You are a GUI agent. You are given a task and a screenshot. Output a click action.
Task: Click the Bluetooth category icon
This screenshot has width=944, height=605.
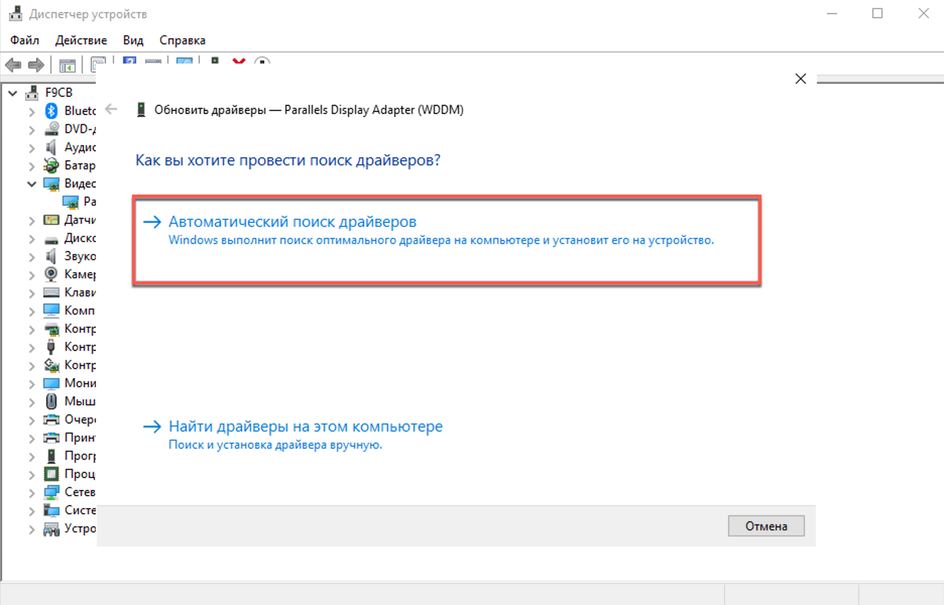click(x=51, y=111)
